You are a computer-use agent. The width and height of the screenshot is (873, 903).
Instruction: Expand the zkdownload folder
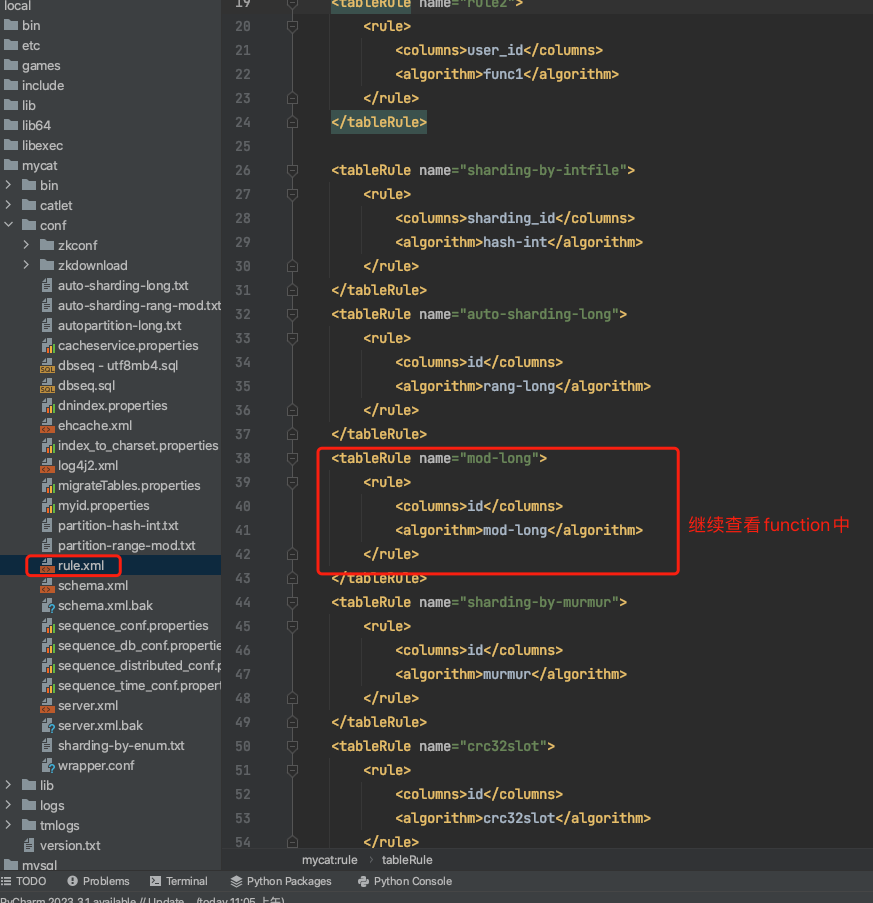coord(27,266)
